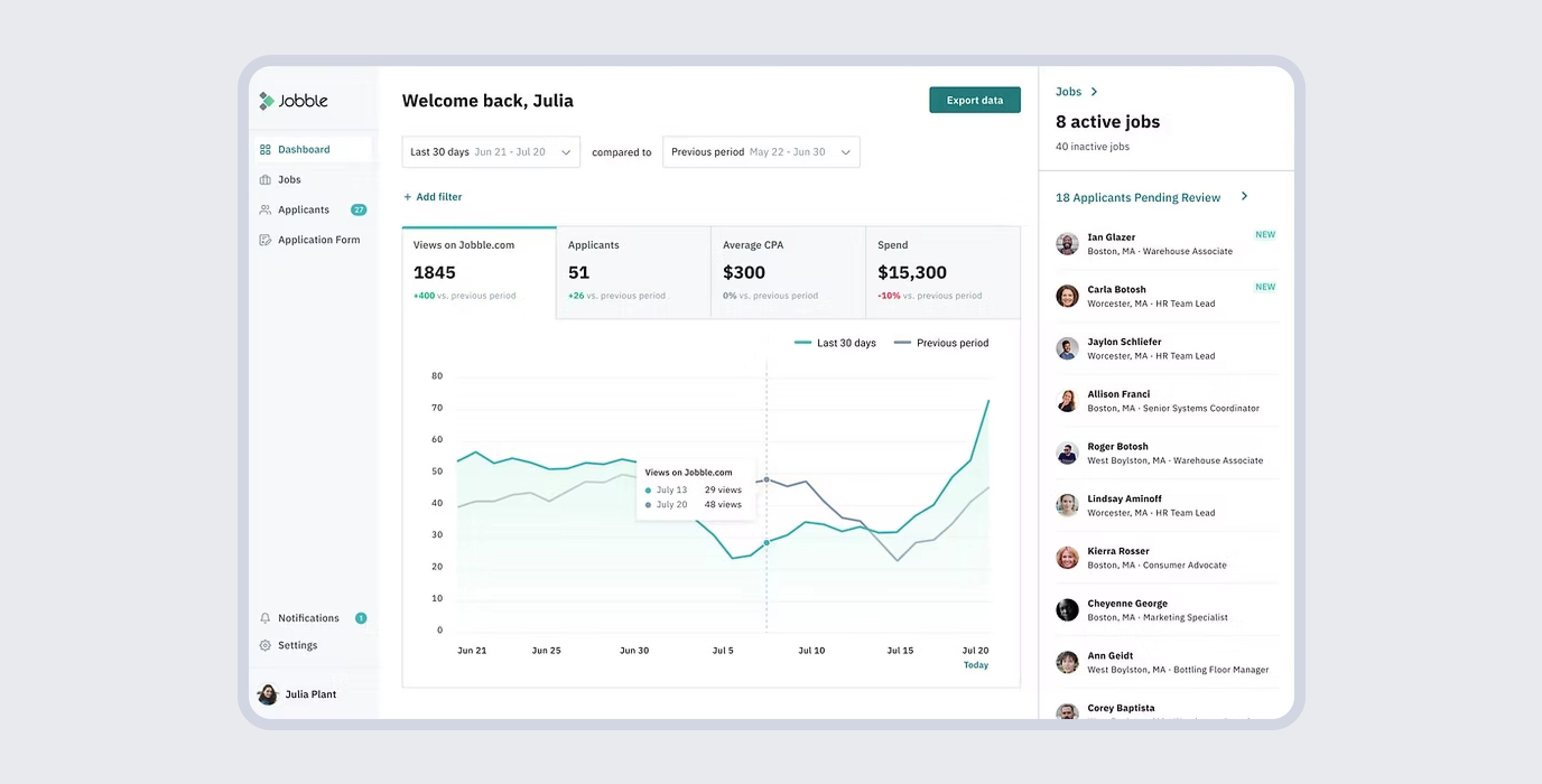Select the Application Form icon

[266, 239]
